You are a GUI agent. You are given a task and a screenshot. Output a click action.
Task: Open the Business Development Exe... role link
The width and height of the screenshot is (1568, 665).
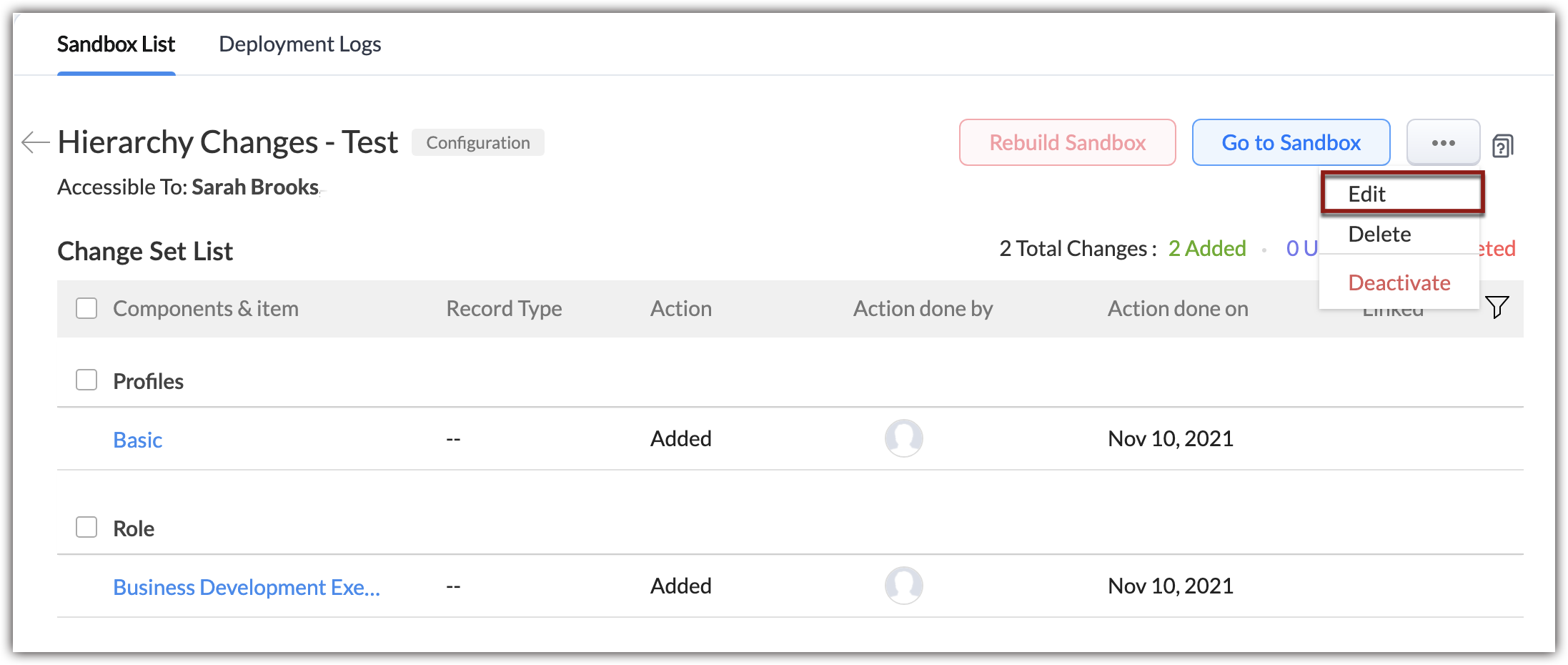[x=247, y=587]
